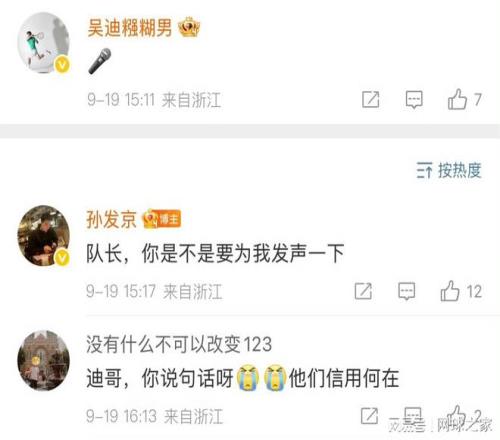Like 孙发京's comment with 12 likes

pos(450,291)
